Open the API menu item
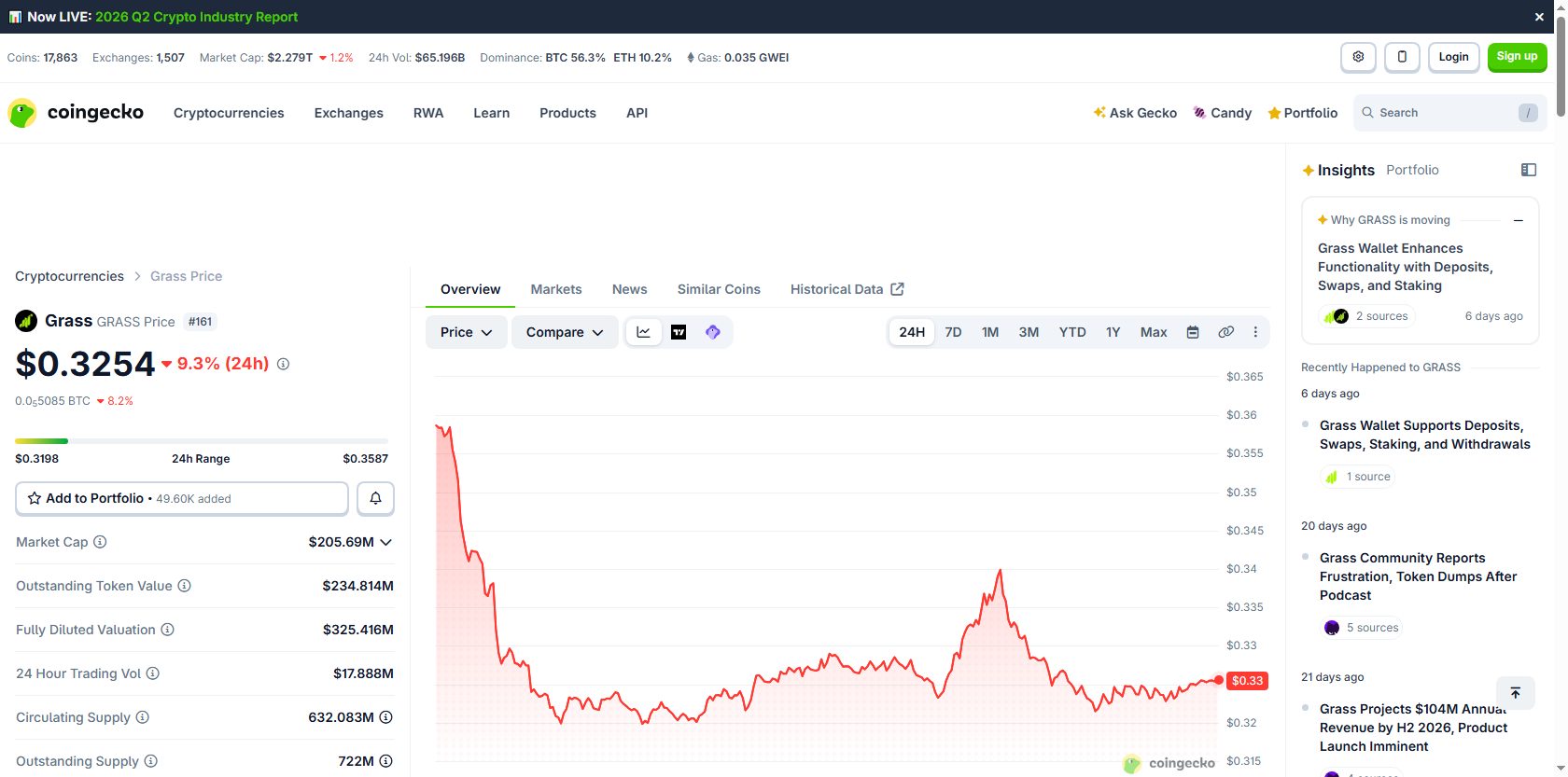The image size is (1568, 777). point(637,113)
